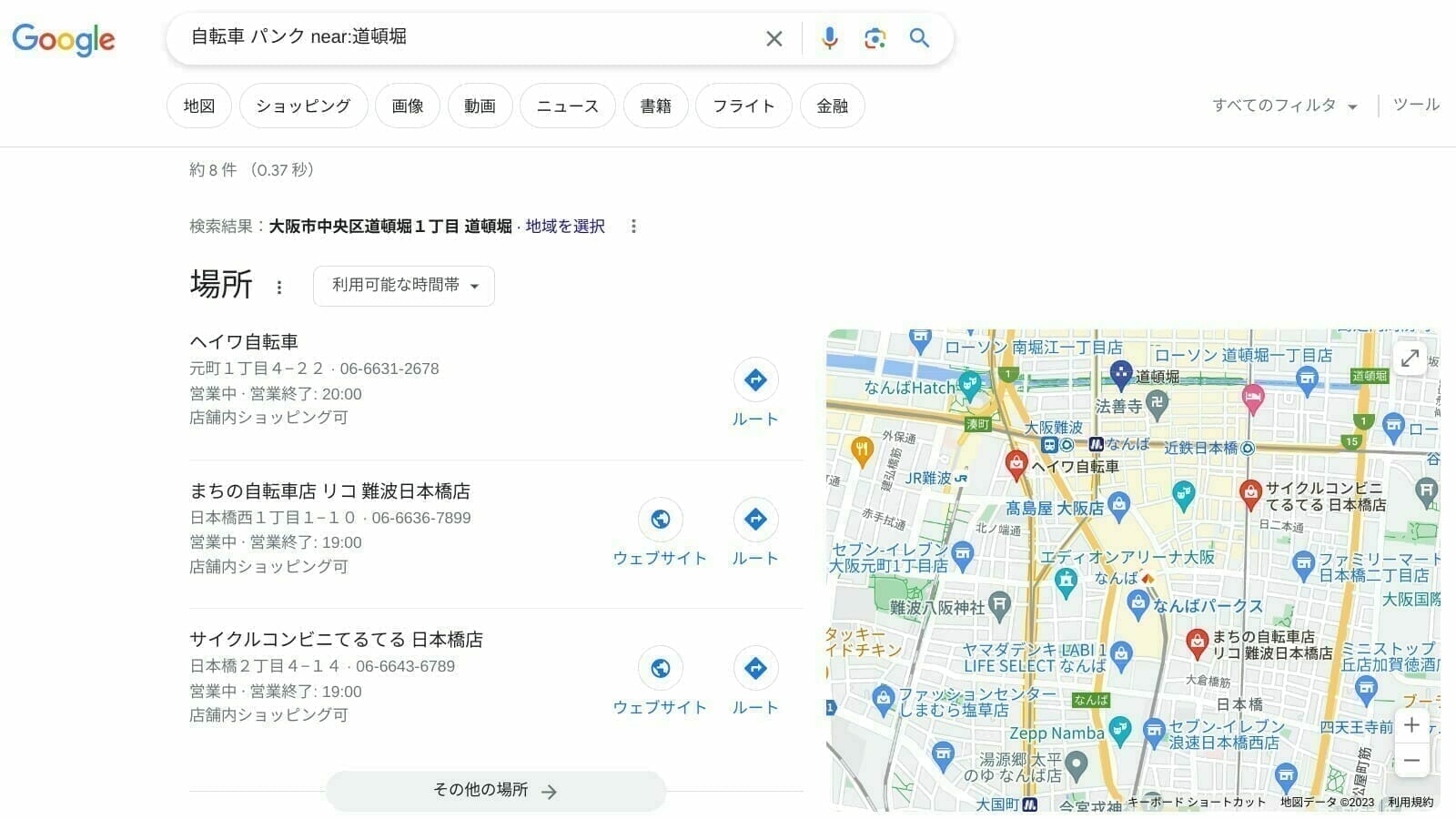The height and width of the screenshot is (819, 1456).
Task: Select the 金融 filter tab
Action: point(832,106)
